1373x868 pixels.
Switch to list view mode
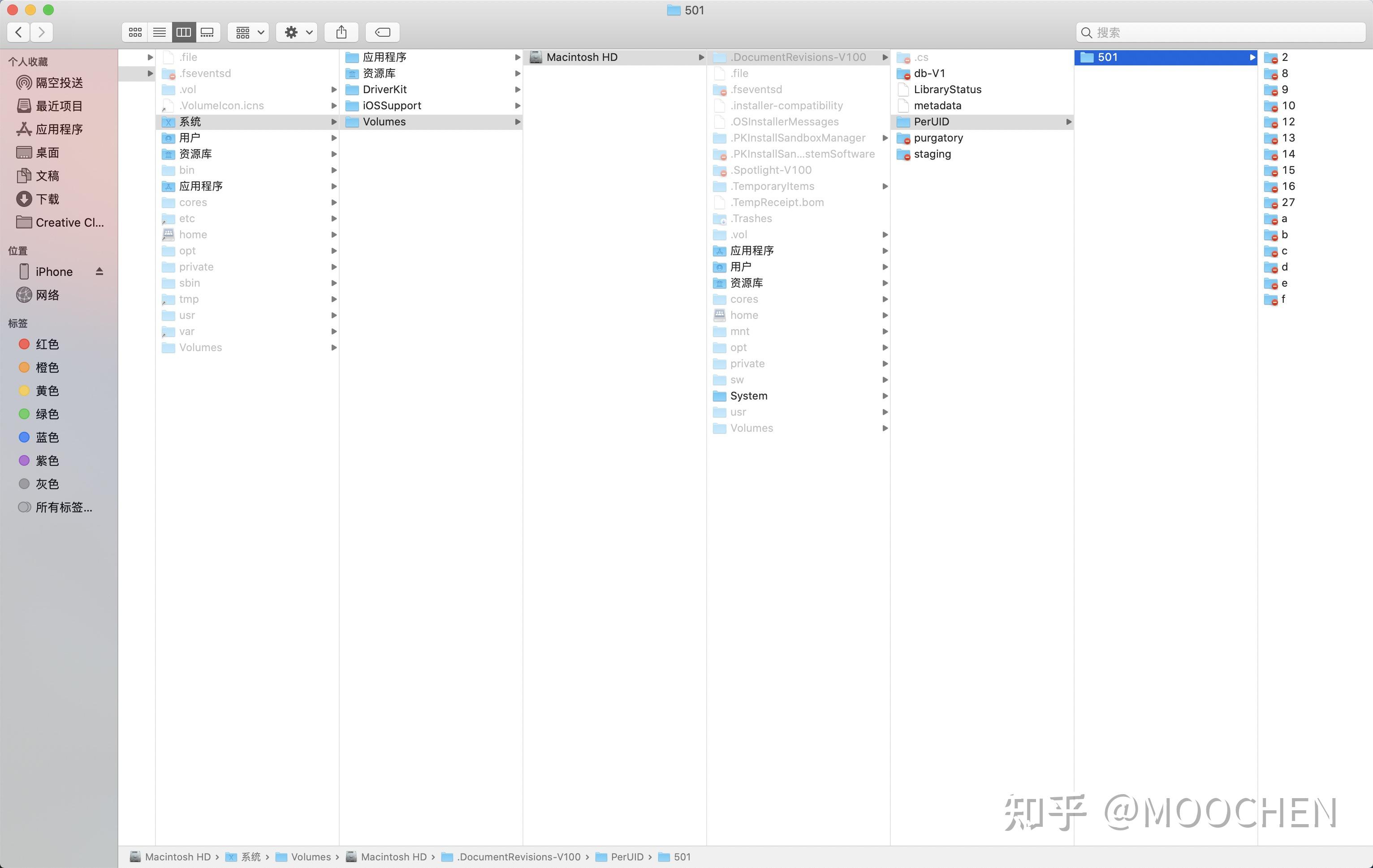(160, 33)
